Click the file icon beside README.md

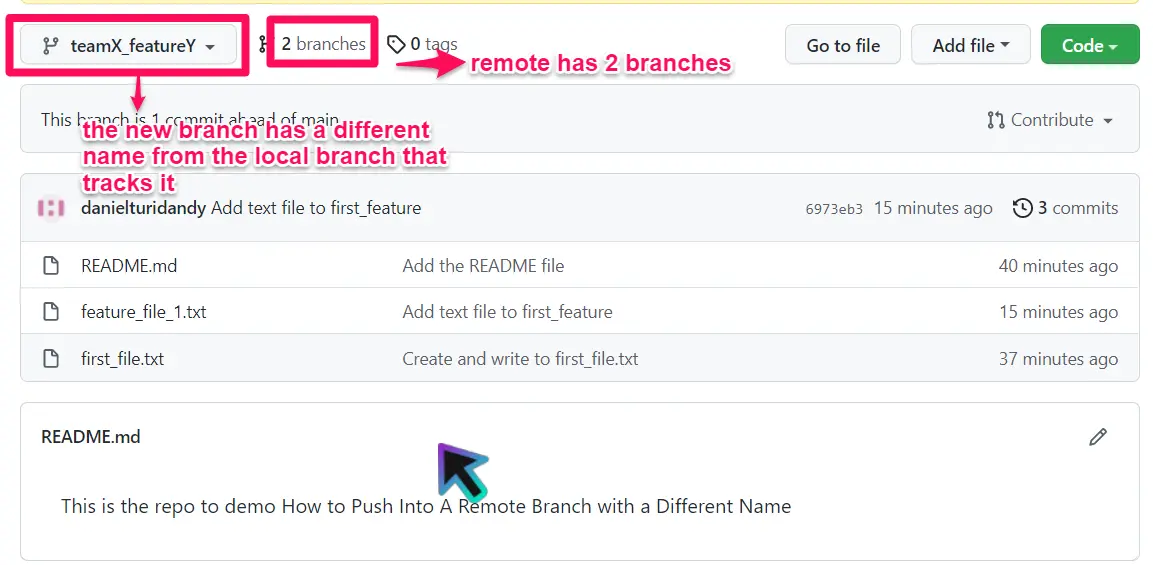click(x=51, y=266)
